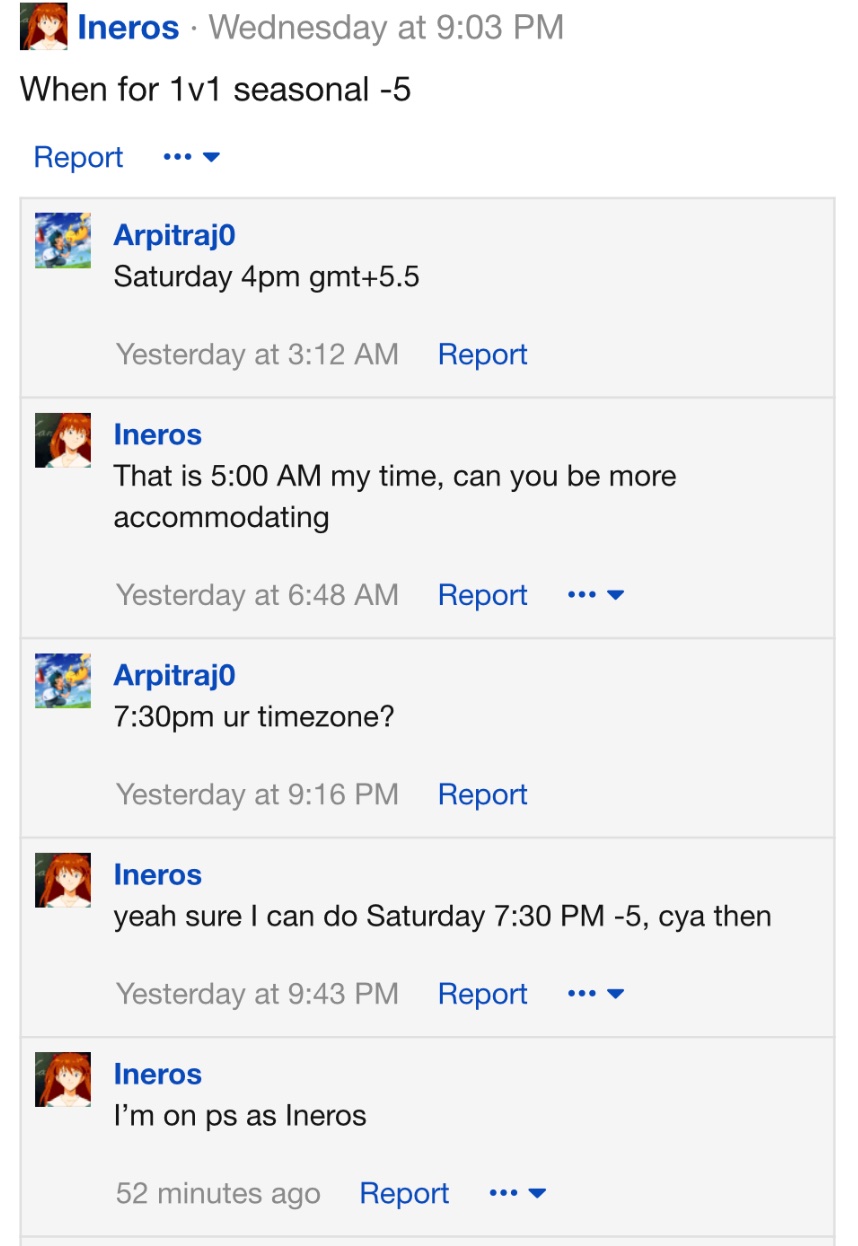Open Arpitraj0 username on first comment
The height and width of the screenshot is (1246, 858).
[174, 235]
